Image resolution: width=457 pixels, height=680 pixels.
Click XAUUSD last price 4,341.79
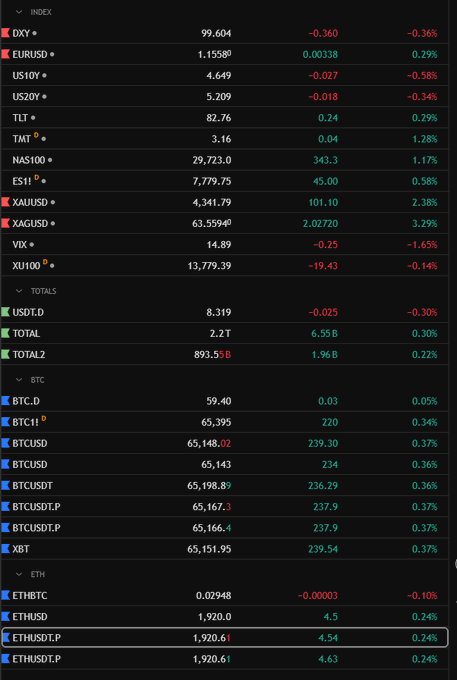click(x=212, y=203)
